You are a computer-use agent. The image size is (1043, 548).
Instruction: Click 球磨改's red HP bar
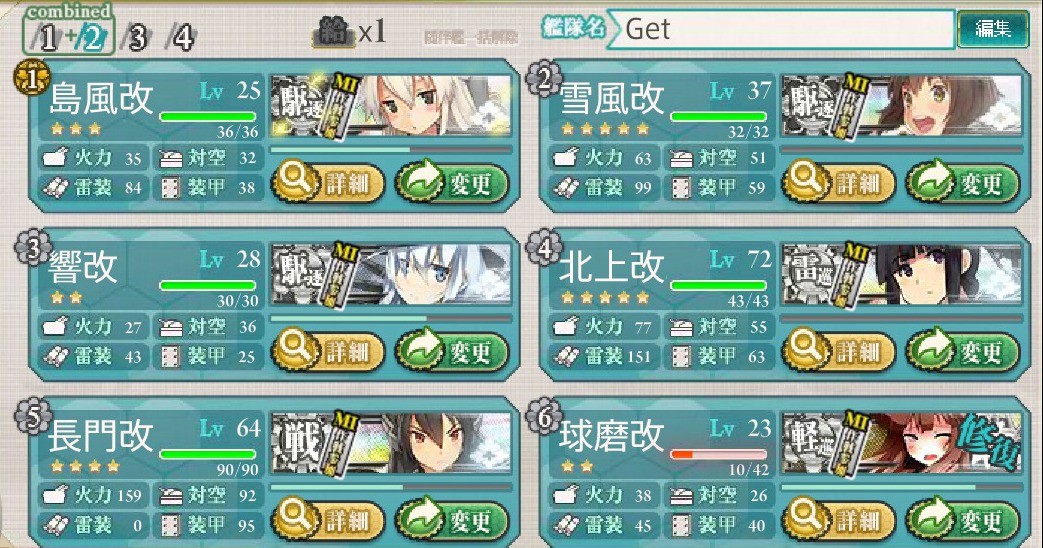[x=719, y=455]
